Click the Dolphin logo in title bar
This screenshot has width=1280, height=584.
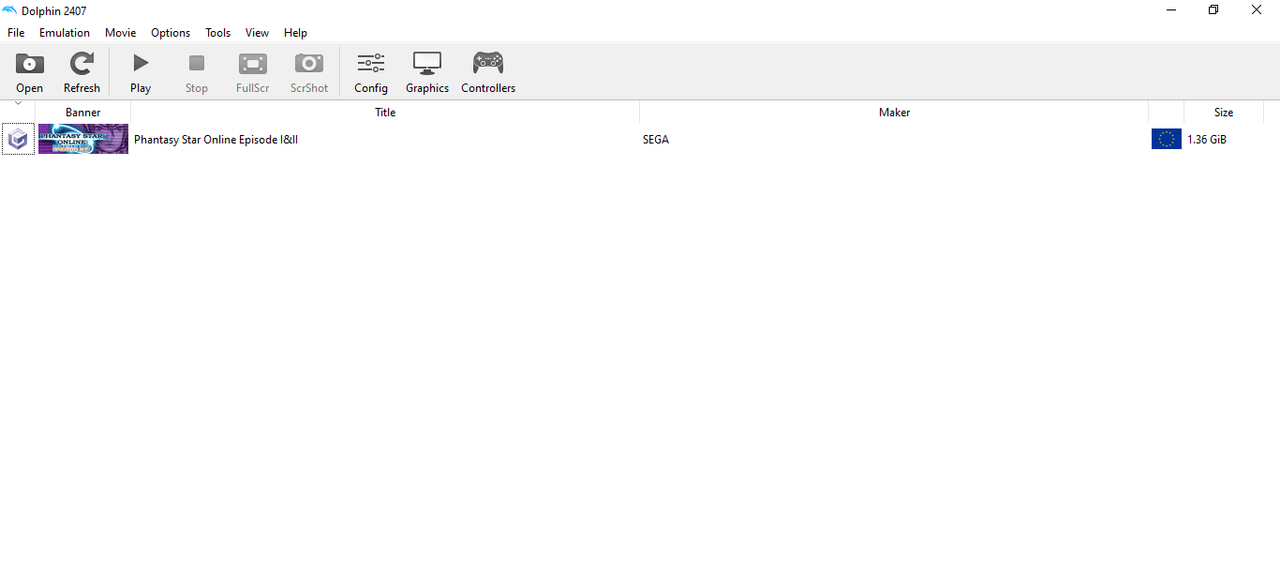click(x=10, y=10)
